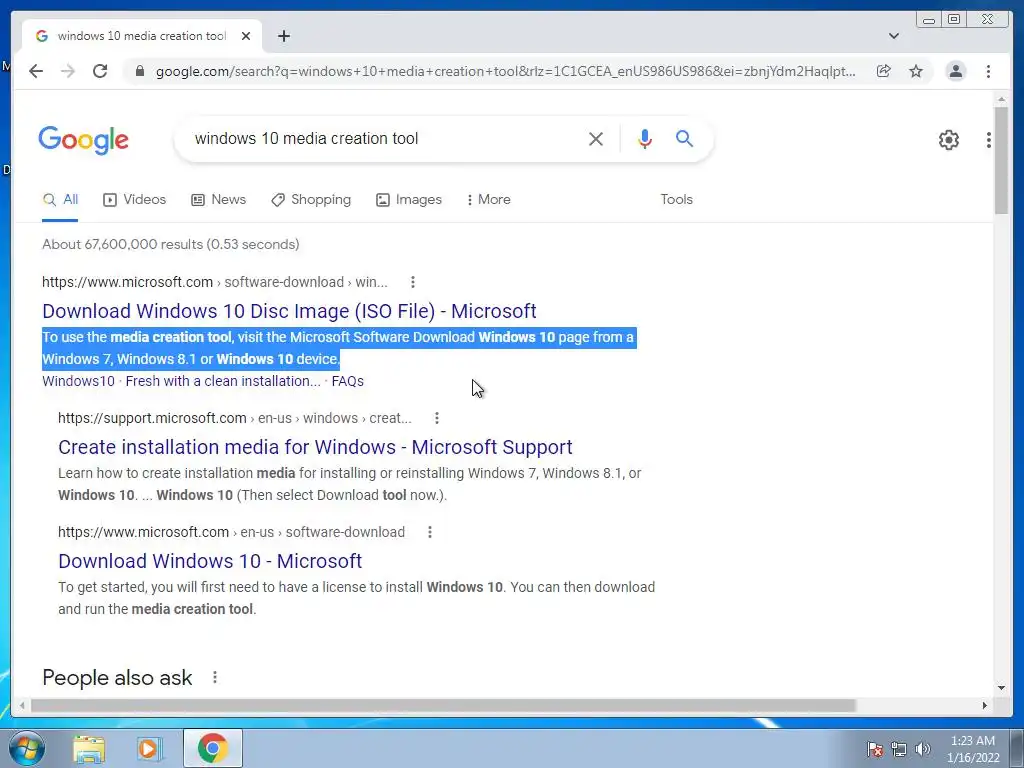Switch to the Shopping tab
The width and height of the screenshot is (1024, 768).
311,200
